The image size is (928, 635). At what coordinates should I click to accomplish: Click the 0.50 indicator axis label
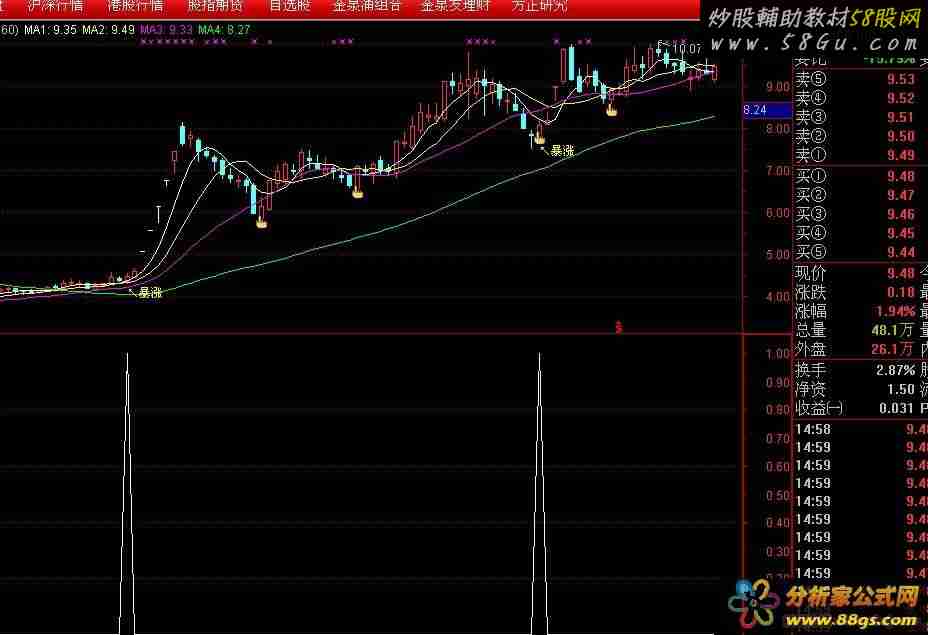(x=778, y=495)
